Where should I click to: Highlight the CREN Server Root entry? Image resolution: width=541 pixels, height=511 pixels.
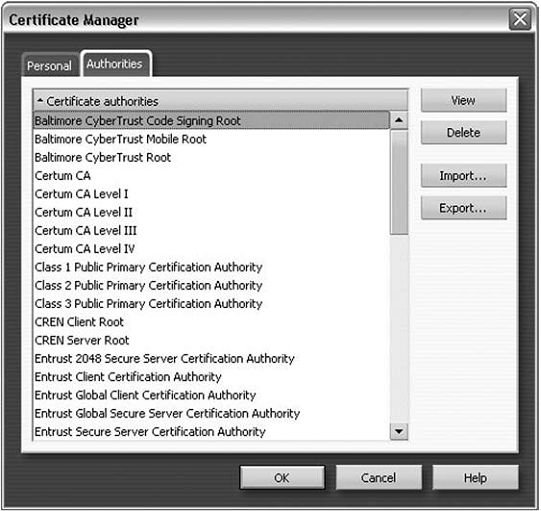(x=212, y=340)
